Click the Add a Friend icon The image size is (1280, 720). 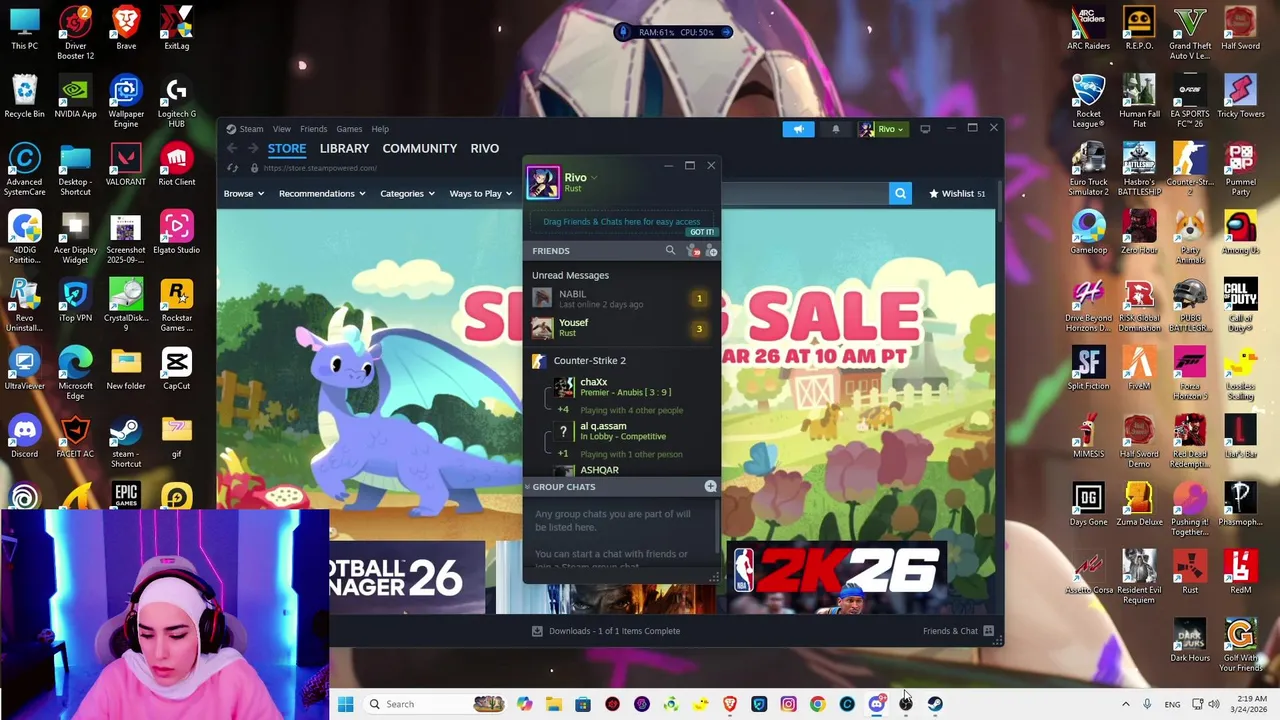pos(712,251)
